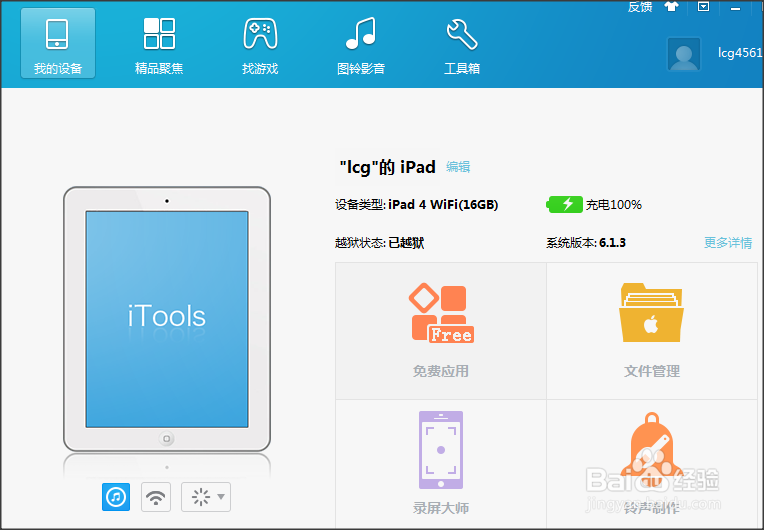Open the 文件管理 file manager tile
The image size is (764, 530).
[x=652, y=331]
